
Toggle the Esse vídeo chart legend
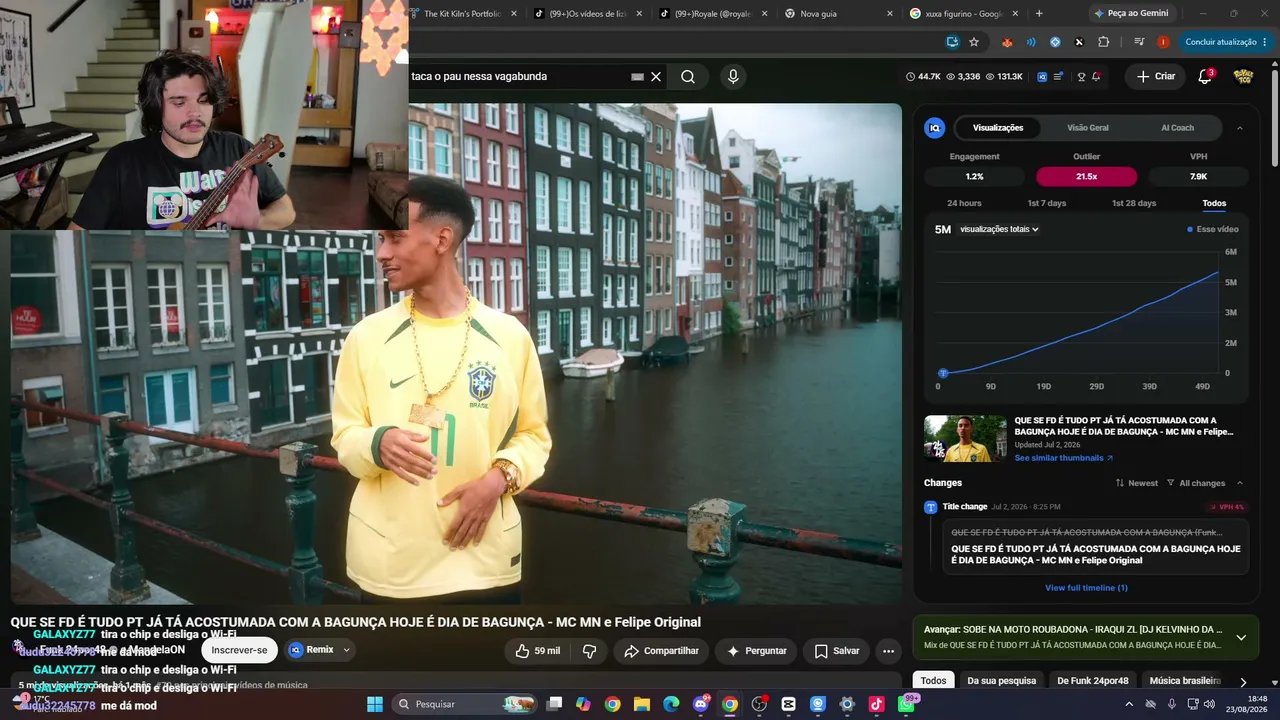click(x=1213, y=229)
